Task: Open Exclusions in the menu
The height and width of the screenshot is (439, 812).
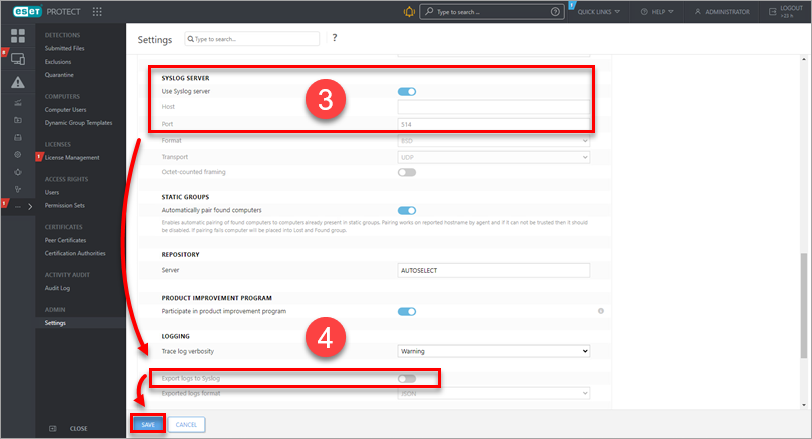Action: (x=58, y=62)
